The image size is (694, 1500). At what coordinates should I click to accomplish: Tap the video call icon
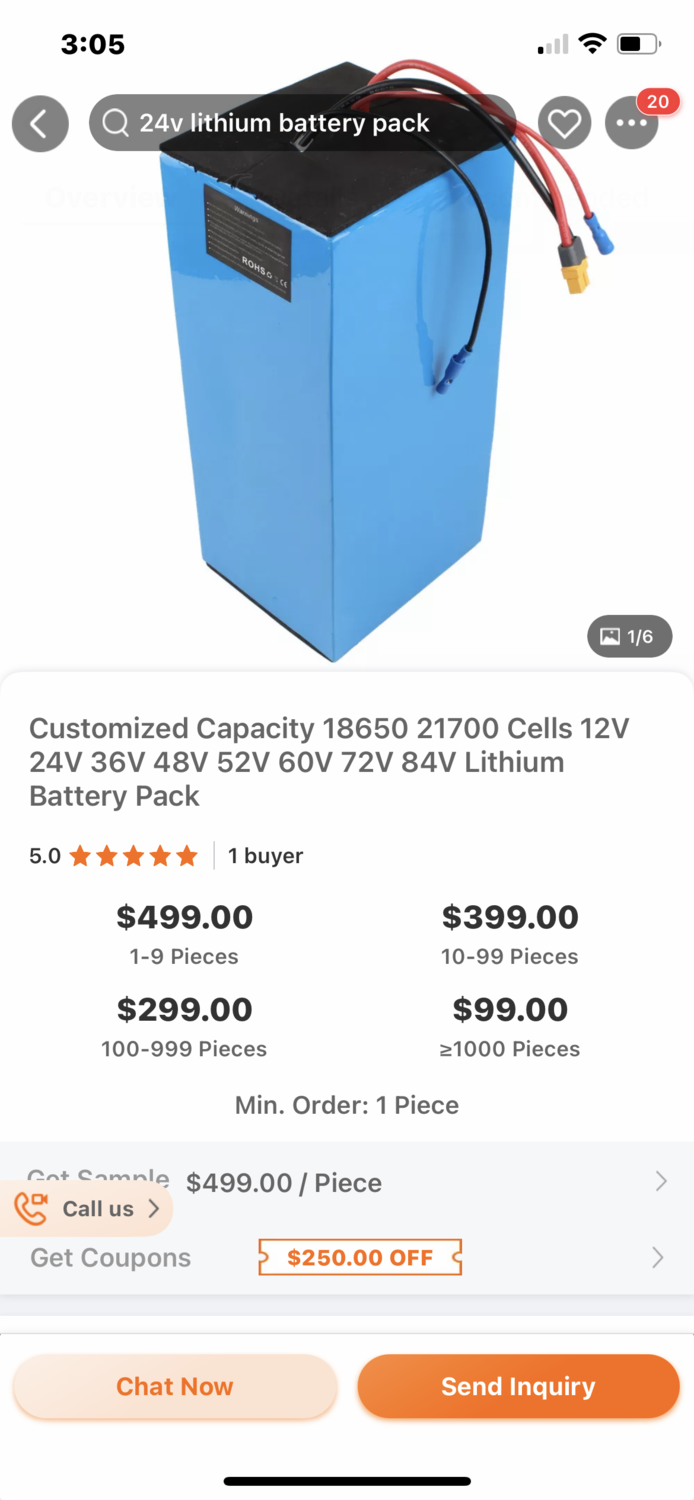pos(32,1208)
